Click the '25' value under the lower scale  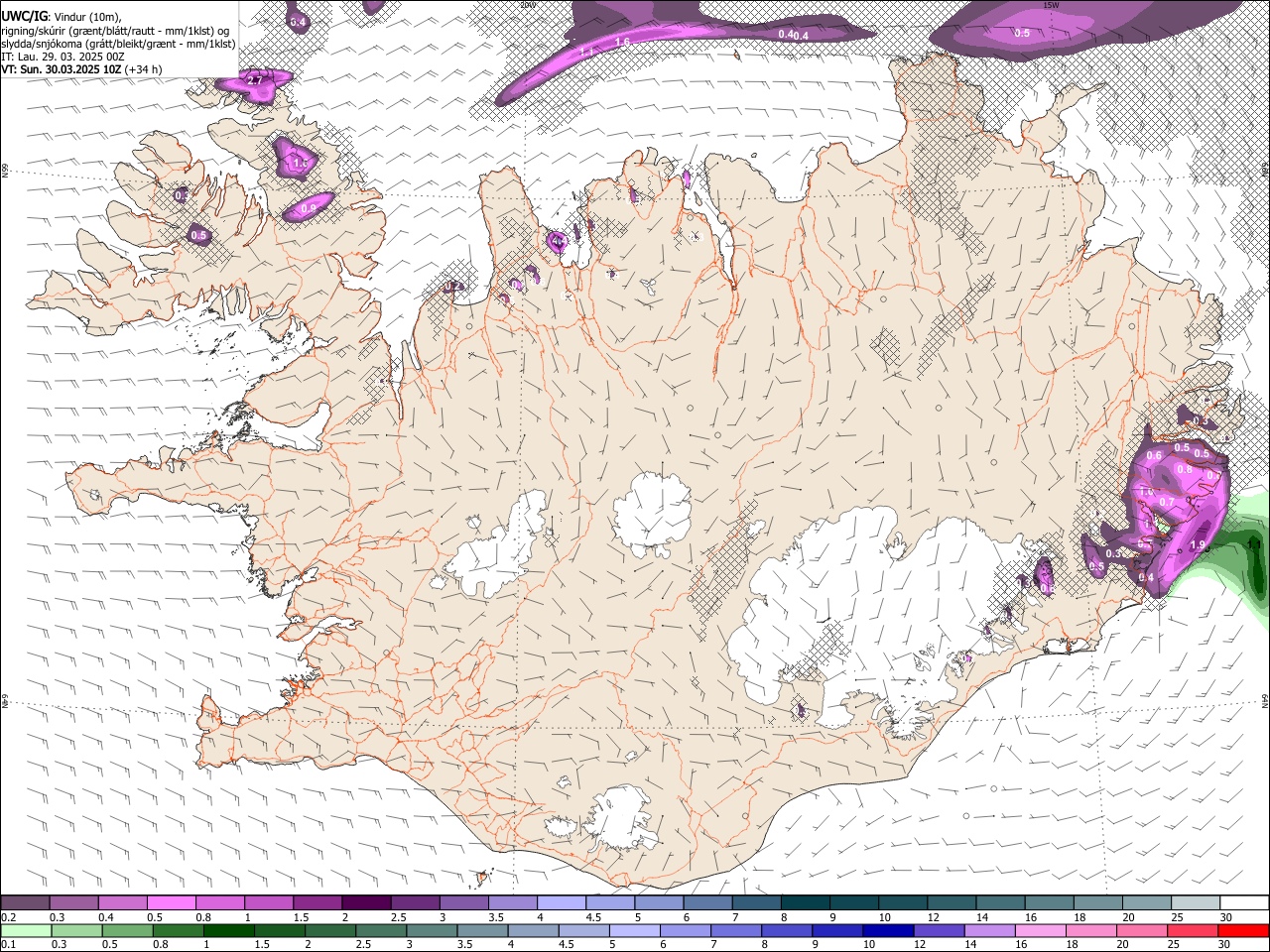tap(1176, 944)
